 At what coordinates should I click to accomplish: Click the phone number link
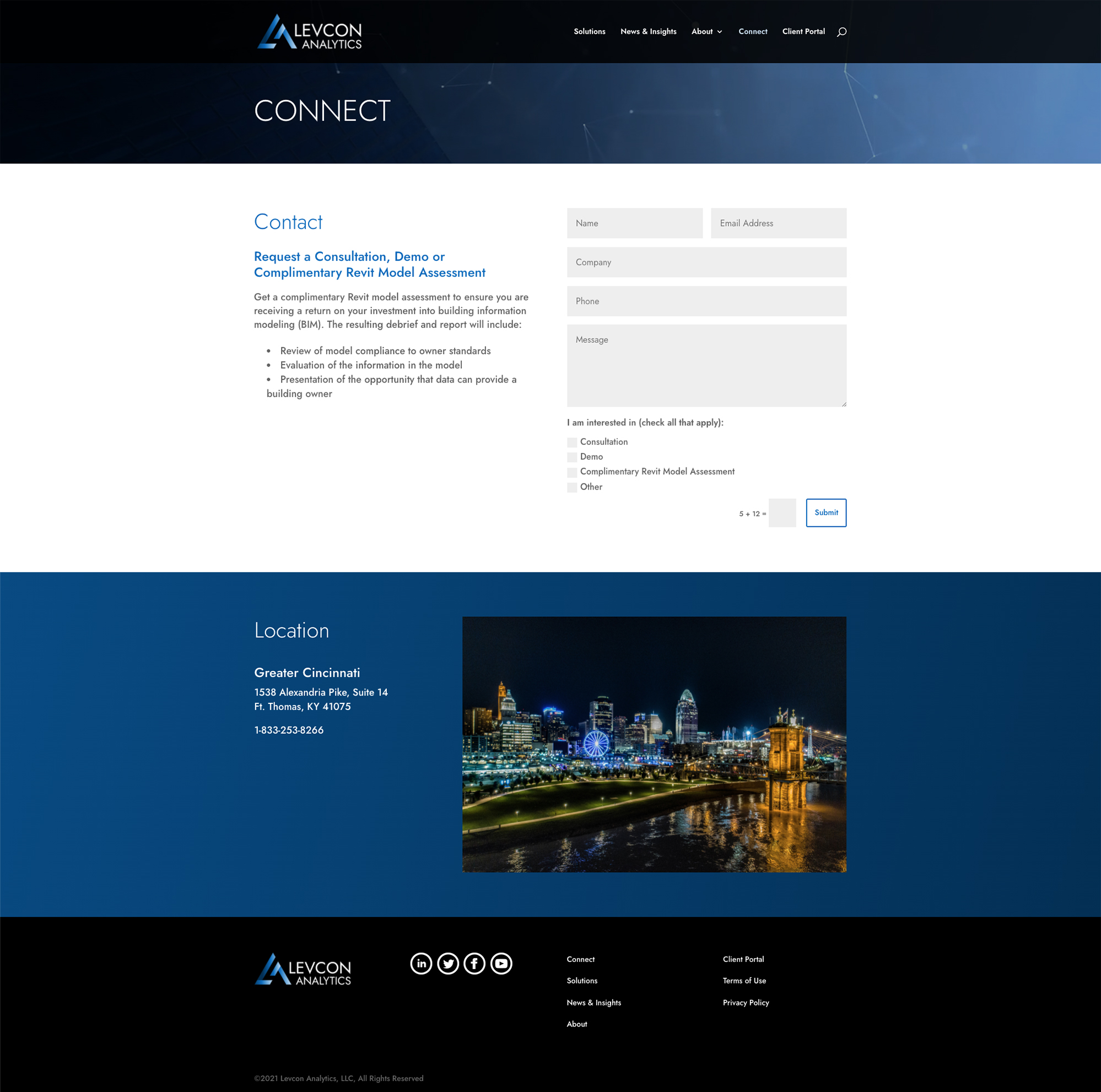tap(289, 729)
